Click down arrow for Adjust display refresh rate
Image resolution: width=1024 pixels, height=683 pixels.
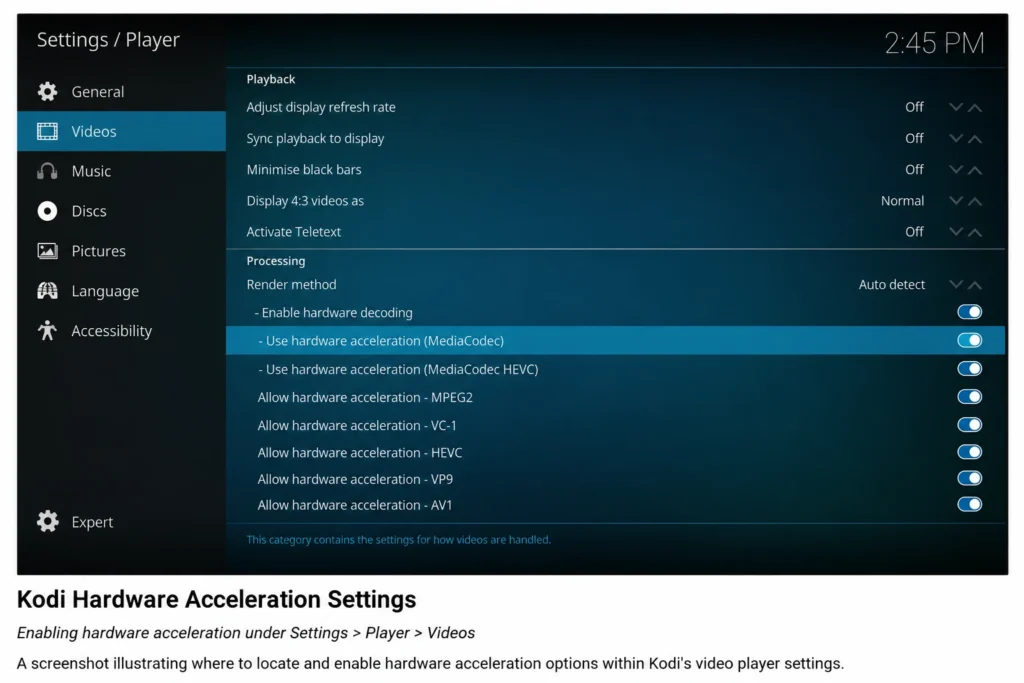(x=956, y=107)
